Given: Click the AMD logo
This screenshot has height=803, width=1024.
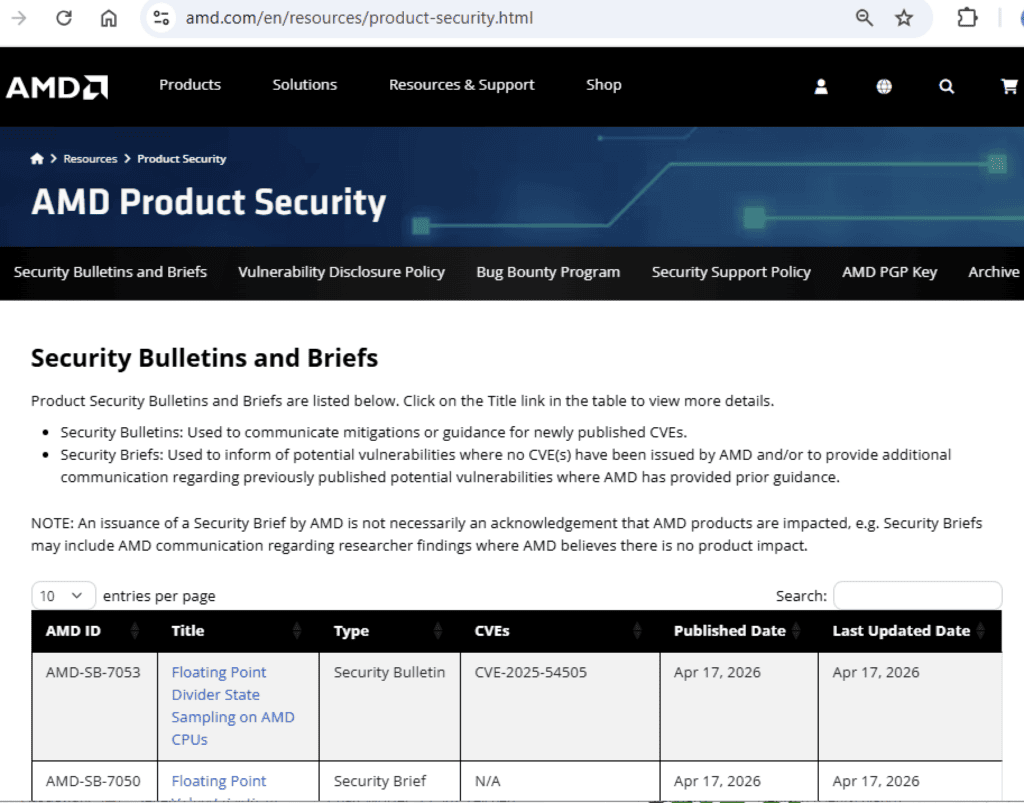Looking at the screenshot, I should click(x=57, y=87).
